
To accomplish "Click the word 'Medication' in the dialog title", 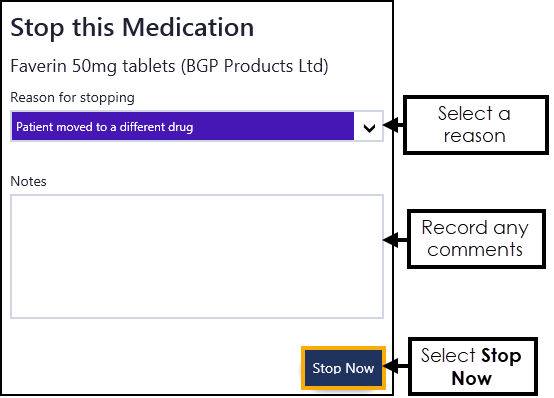I will (x=188, y=27).
